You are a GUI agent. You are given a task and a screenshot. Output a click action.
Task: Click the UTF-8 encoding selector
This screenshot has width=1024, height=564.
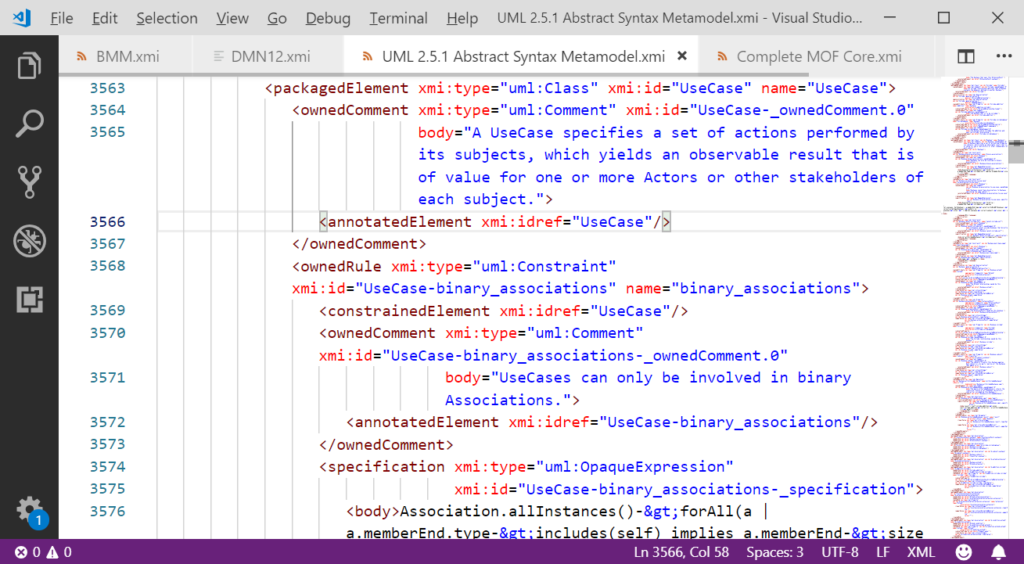[840, 552]
